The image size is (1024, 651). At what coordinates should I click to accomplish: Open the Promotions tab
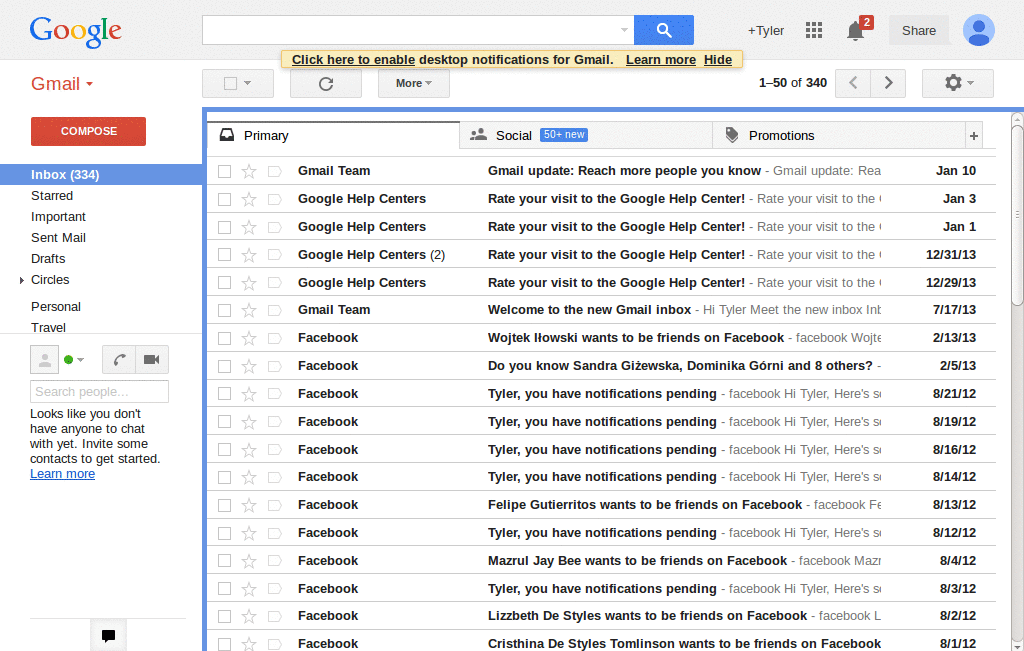pyautogui.click(x=780, y=134)
